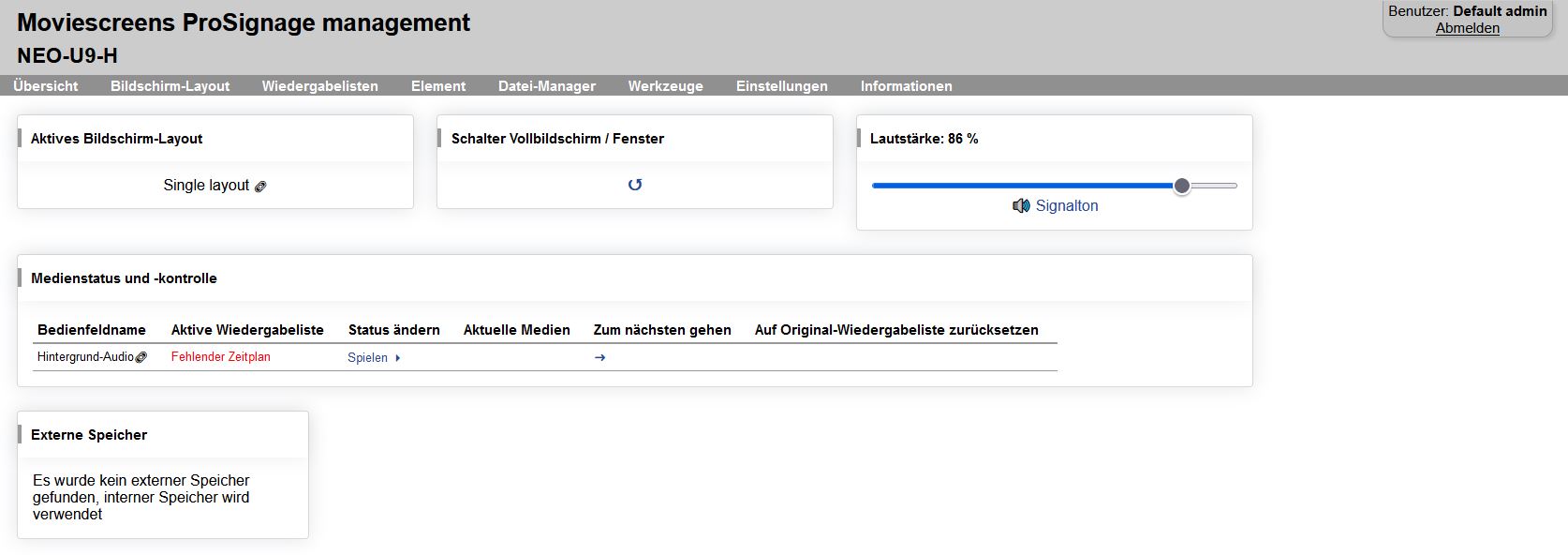Click the Aktive Wiedergabeliste column header
Screen dimensions: 1568x555
[x=247, y=330]
